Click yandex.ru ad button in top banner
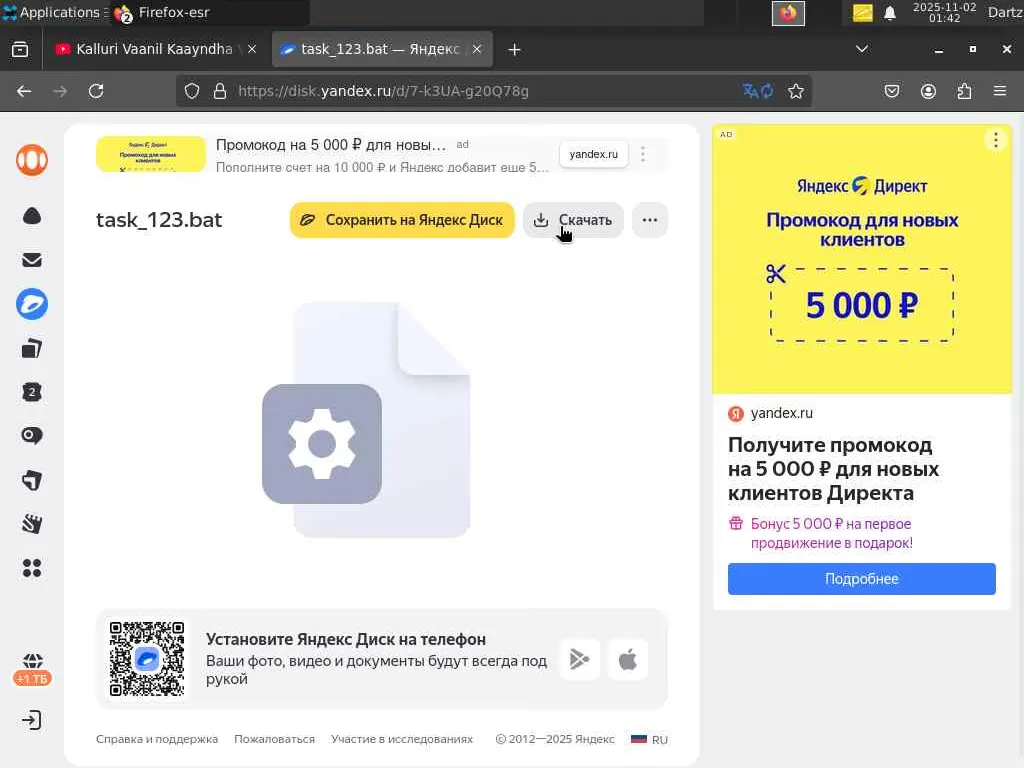Image resolution: width=1024 pixels, height=768 pixels. pyautogui.click(x=594, y=154)
